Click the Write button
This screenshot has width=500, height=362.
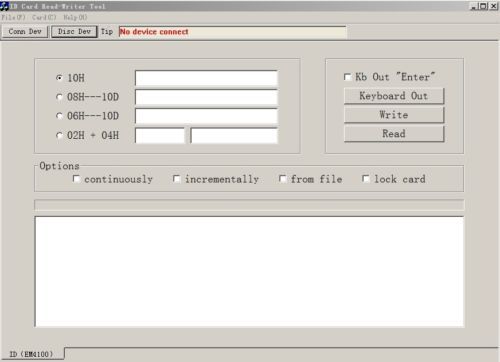[x=394, y=115]
